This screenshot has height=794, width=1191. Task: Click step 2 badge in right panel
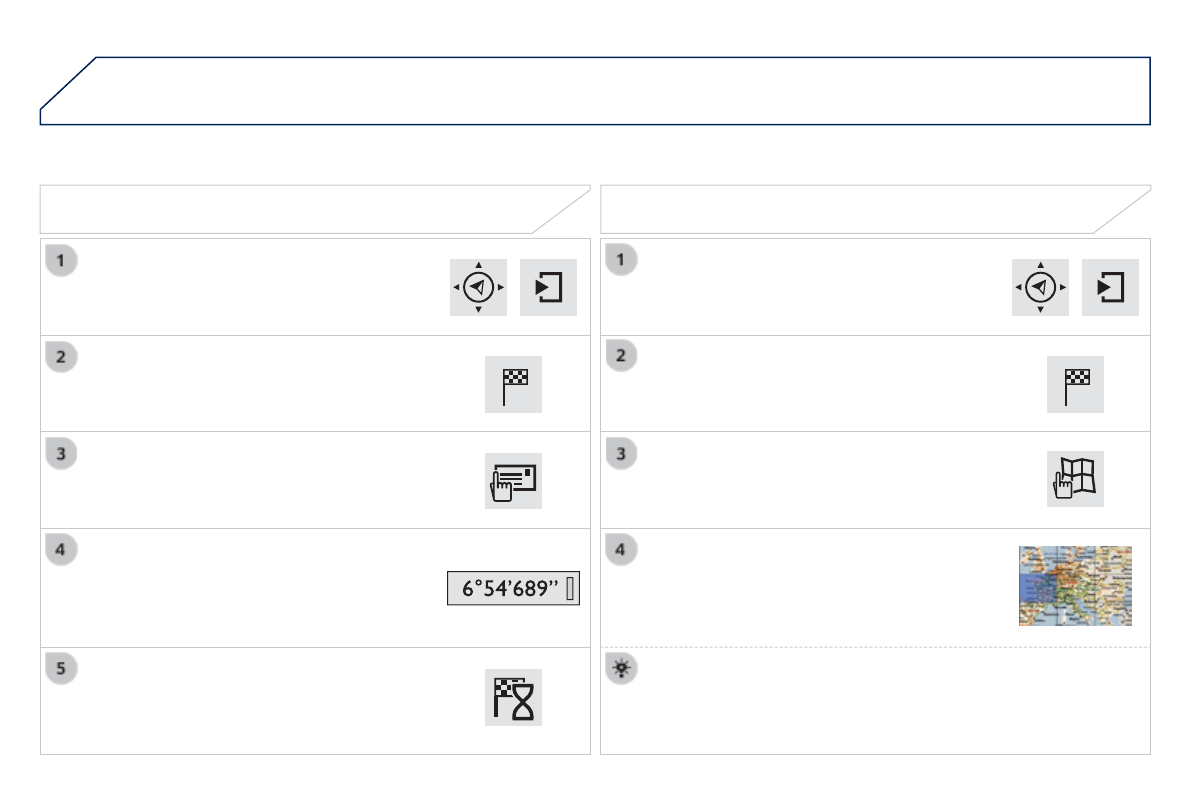pyautogui.click(x=622, y=357)
